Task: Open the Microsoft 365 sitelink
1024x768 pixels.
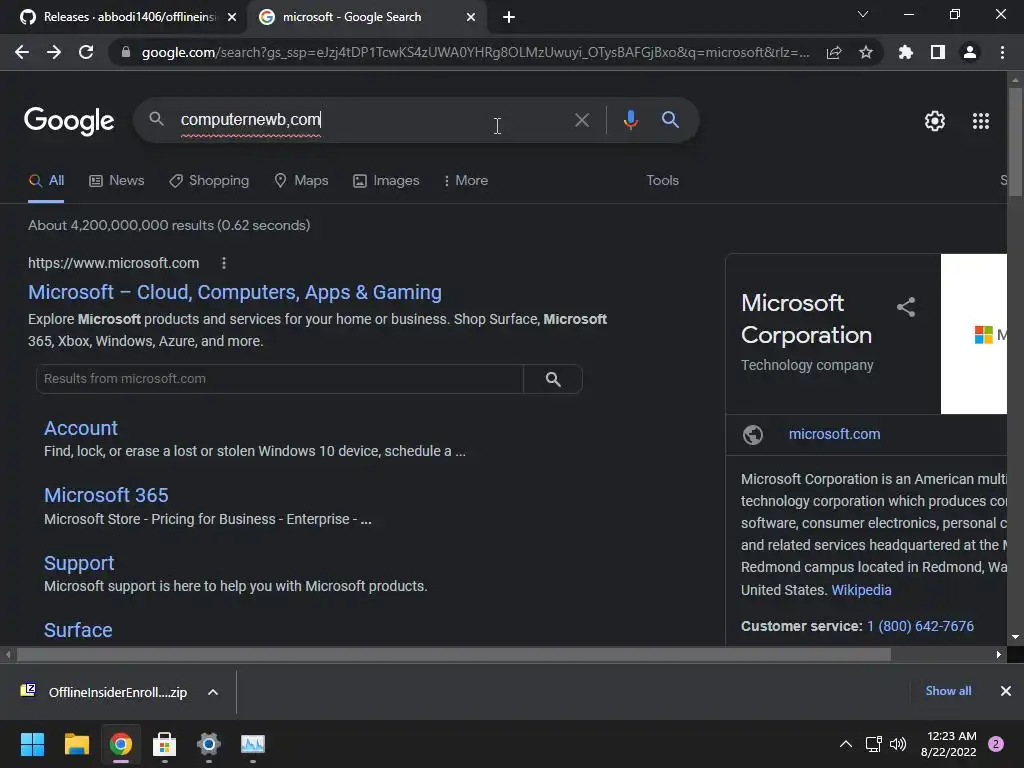Action: (106, 496)
